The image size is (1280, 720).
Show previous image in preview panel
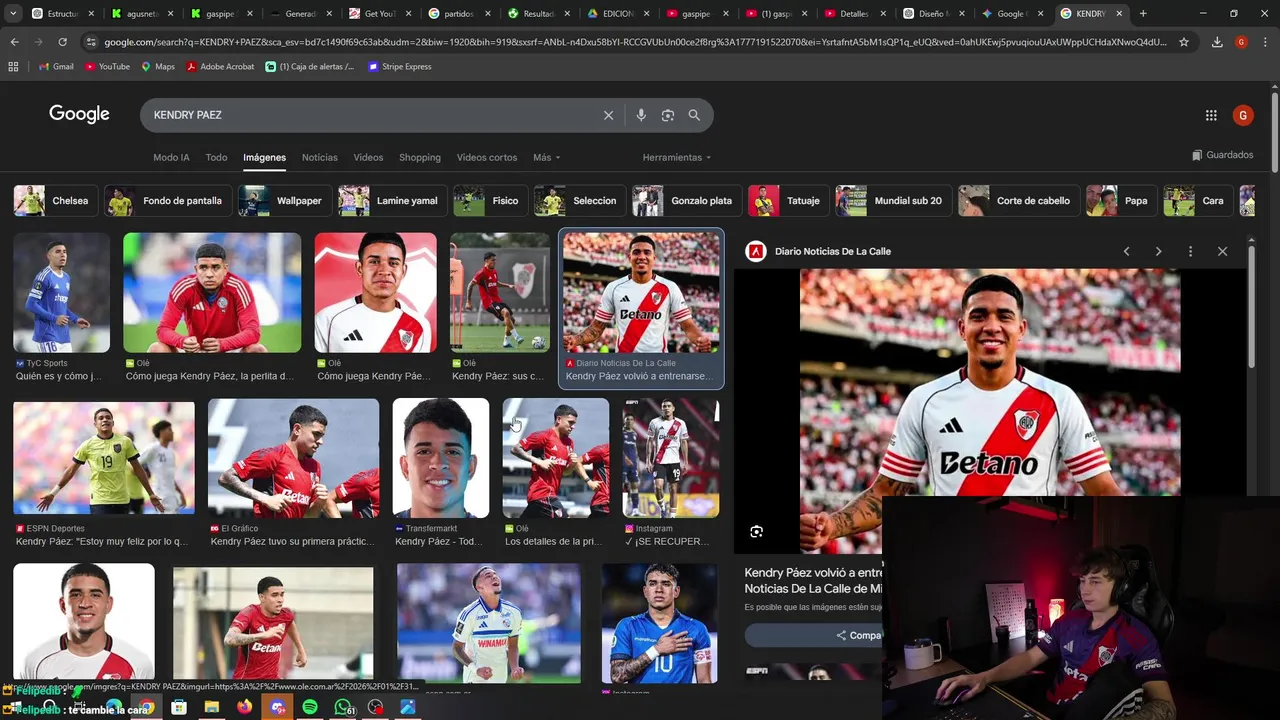point(1126,251)
